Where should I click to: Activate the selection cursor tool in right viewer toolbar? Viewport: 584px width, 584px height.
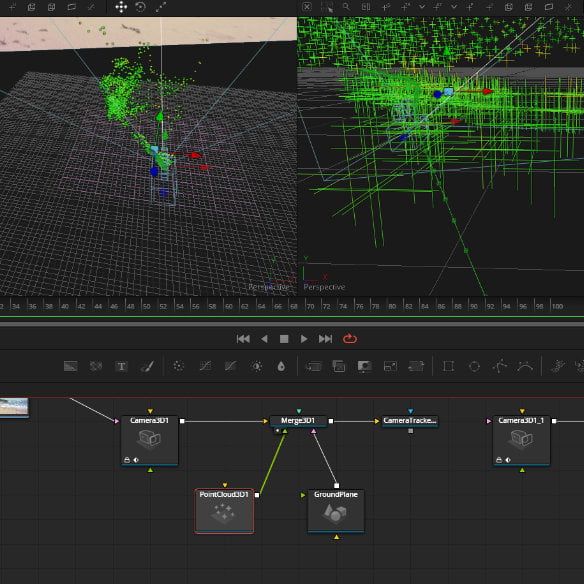327,7
